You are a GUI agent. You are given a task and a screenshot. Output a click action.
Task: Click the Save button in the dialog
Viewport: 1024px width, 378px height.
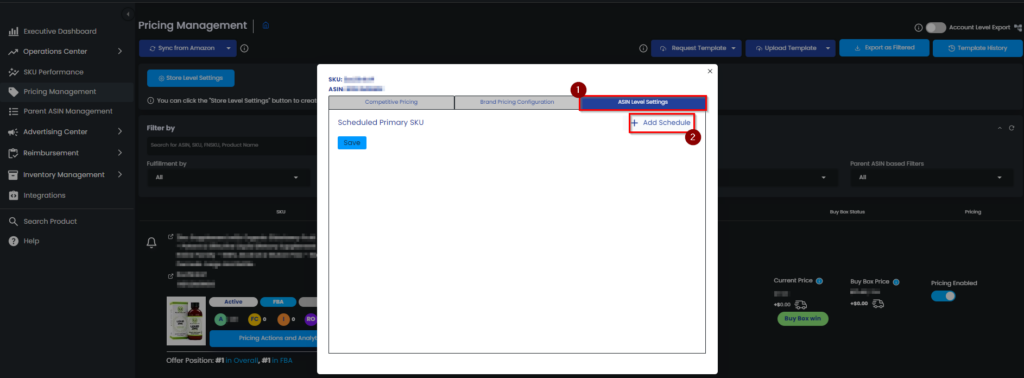(352, 143)
